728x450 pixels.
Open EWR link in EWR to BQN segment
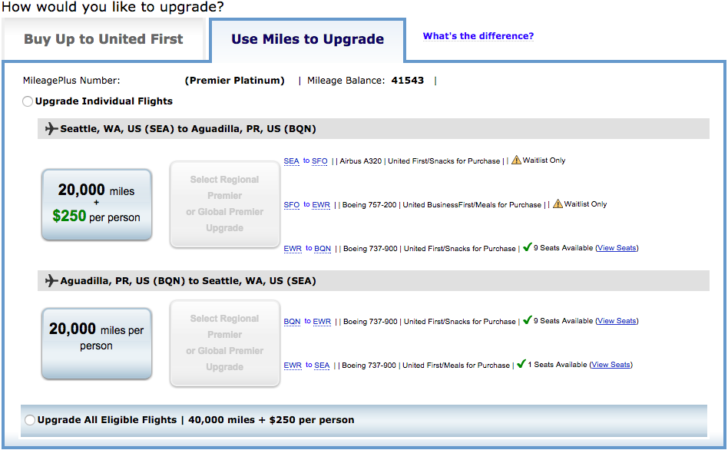coord(292,248)
